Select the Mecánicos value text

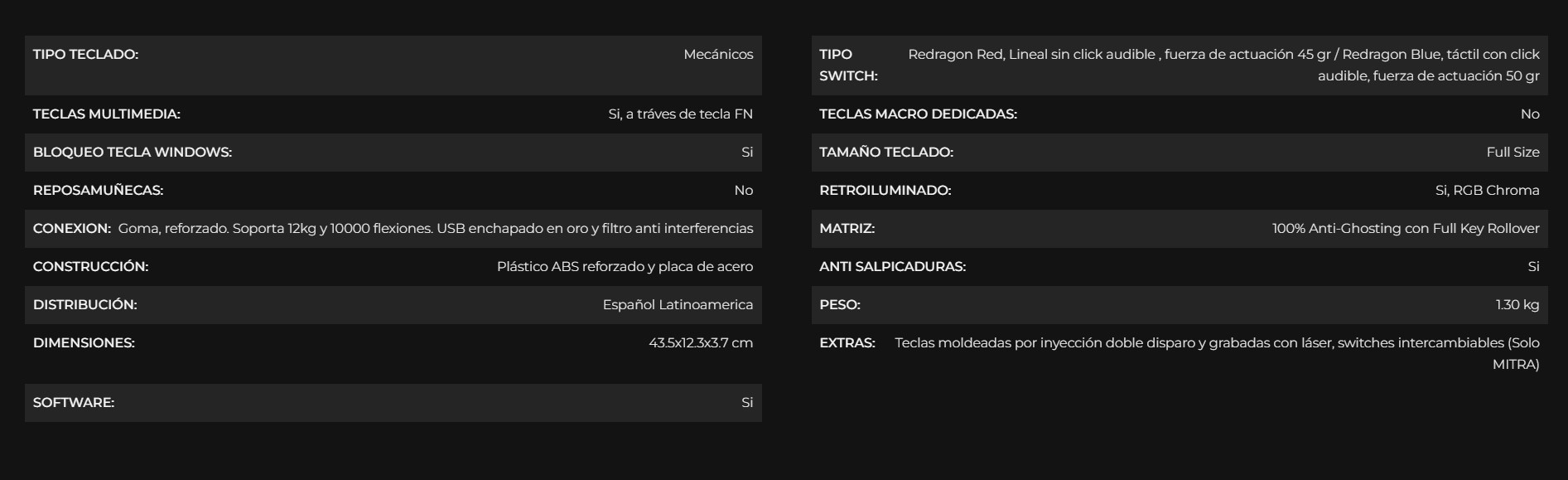pyautogui.click(x=718, y=55)
